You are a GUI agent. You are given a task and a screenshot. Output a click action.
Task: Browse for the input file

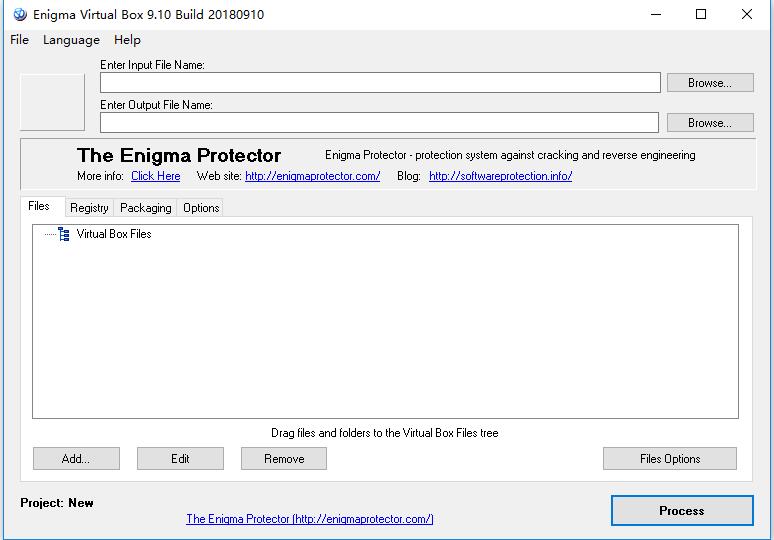pos(710,83)
